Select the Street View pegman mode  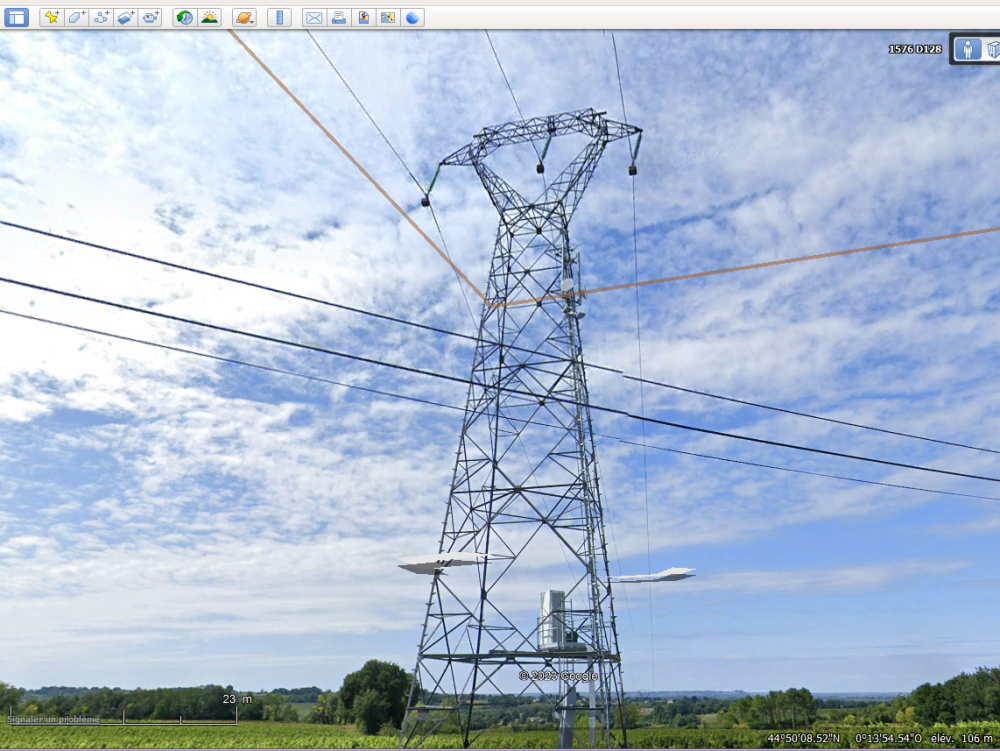click(x=967, y=49)
